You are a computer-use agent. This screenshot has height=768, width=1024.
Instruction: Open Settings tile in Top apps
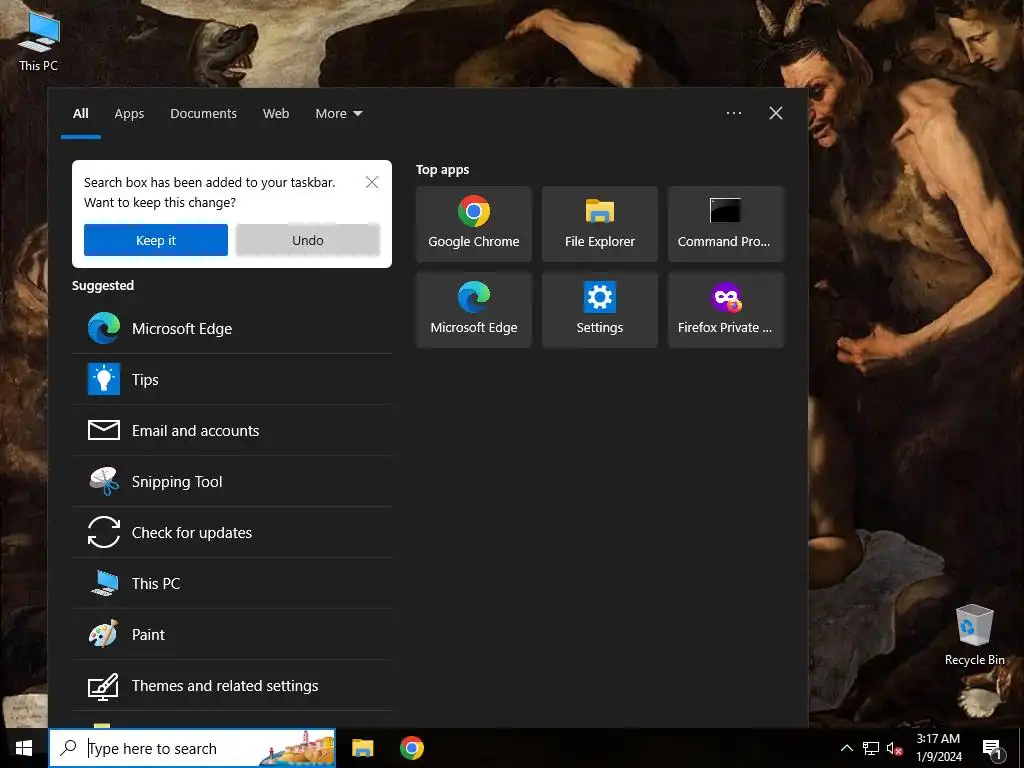click(600, 310)
